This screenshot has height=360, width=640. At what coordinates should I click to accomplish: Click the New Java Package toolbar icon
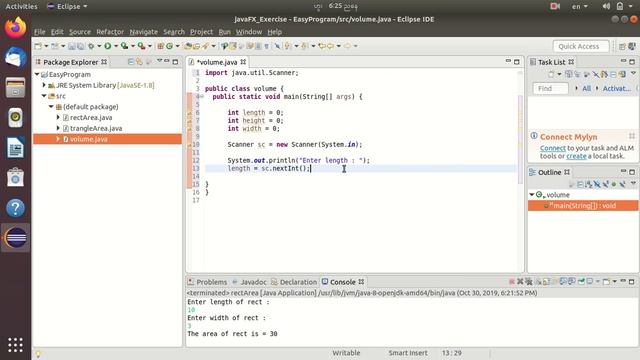point(160,46)
